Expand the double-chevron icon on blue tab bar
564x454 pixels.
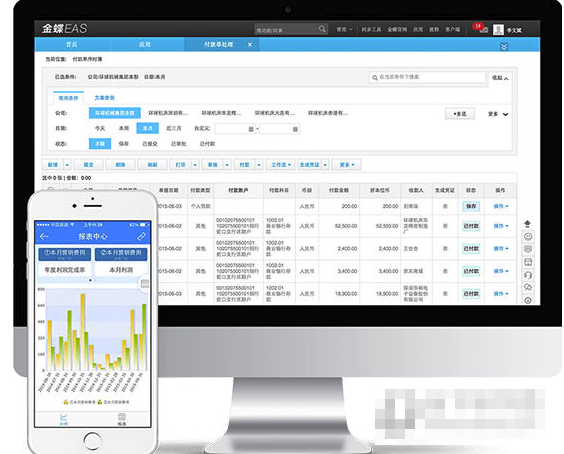click(x=504, y=46)
